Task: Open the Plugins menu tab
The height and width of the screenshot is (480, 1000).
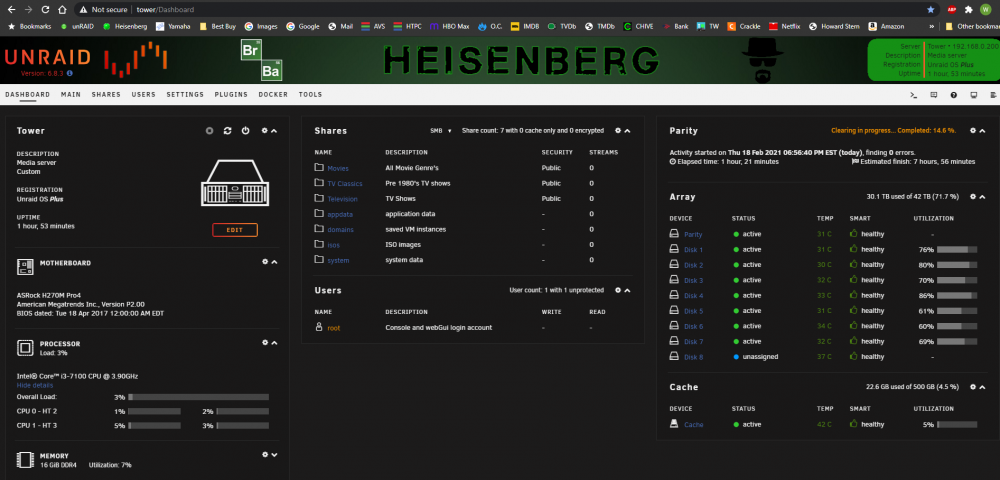Action: tap(231, 94)
